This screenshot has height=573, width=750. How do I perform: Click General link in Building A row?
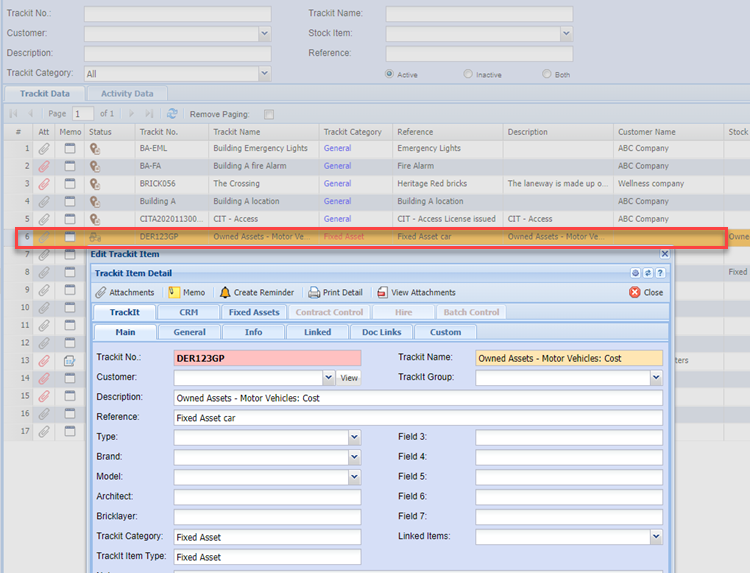[x=337, y=201]
